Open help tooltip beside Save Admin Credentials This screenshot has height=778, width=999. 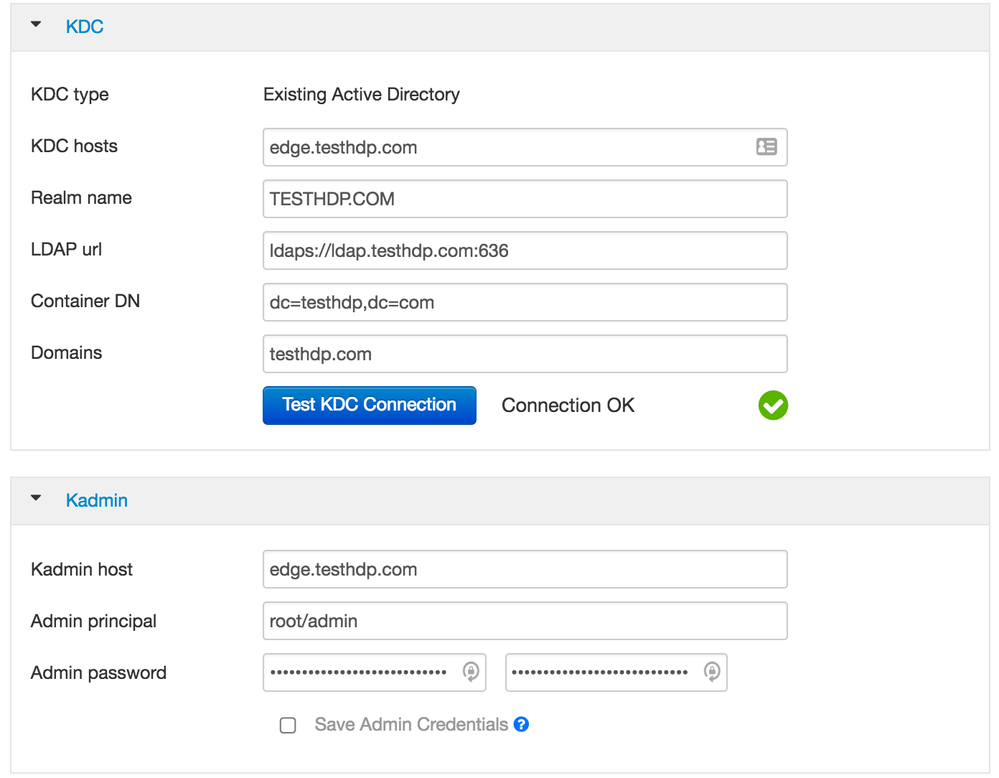pos(521,724)
